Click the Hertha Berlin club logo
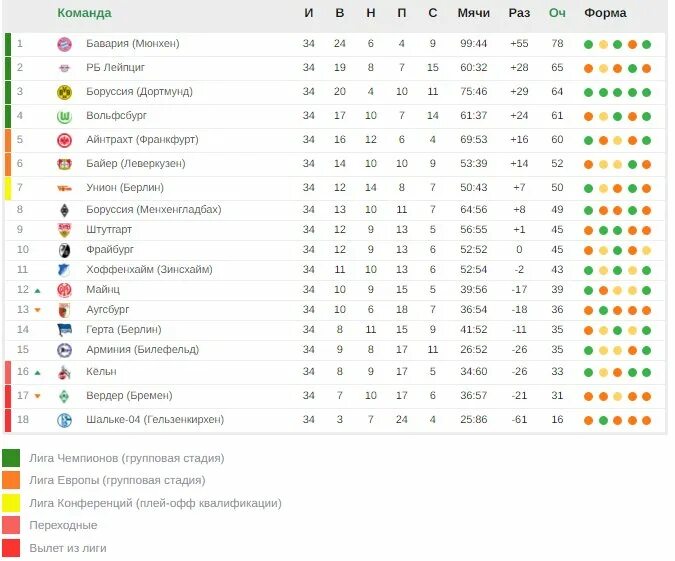Viewport: 675px width, 561px height. coord(65,330)
